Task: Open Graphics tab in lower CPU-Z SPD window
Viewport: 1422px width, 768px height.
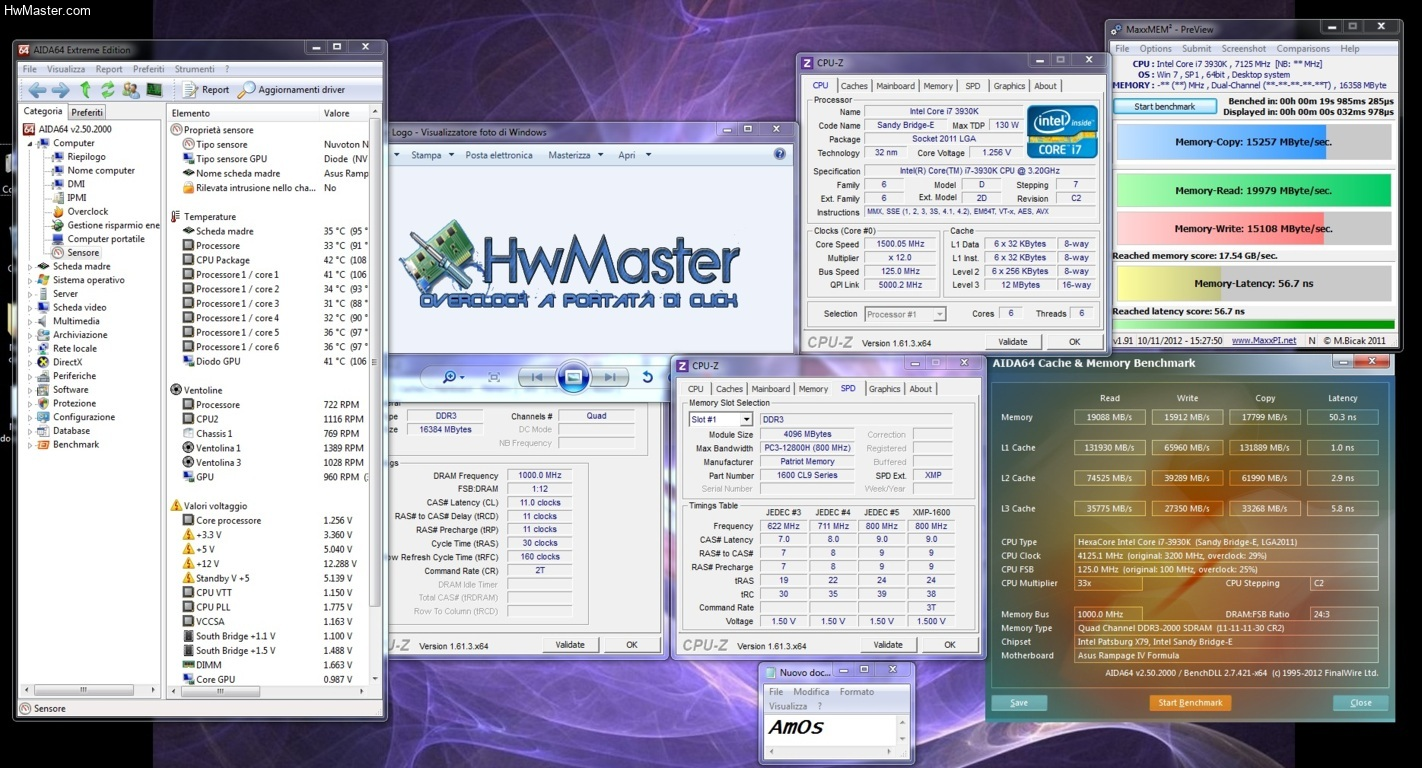Action: [884, 389]
